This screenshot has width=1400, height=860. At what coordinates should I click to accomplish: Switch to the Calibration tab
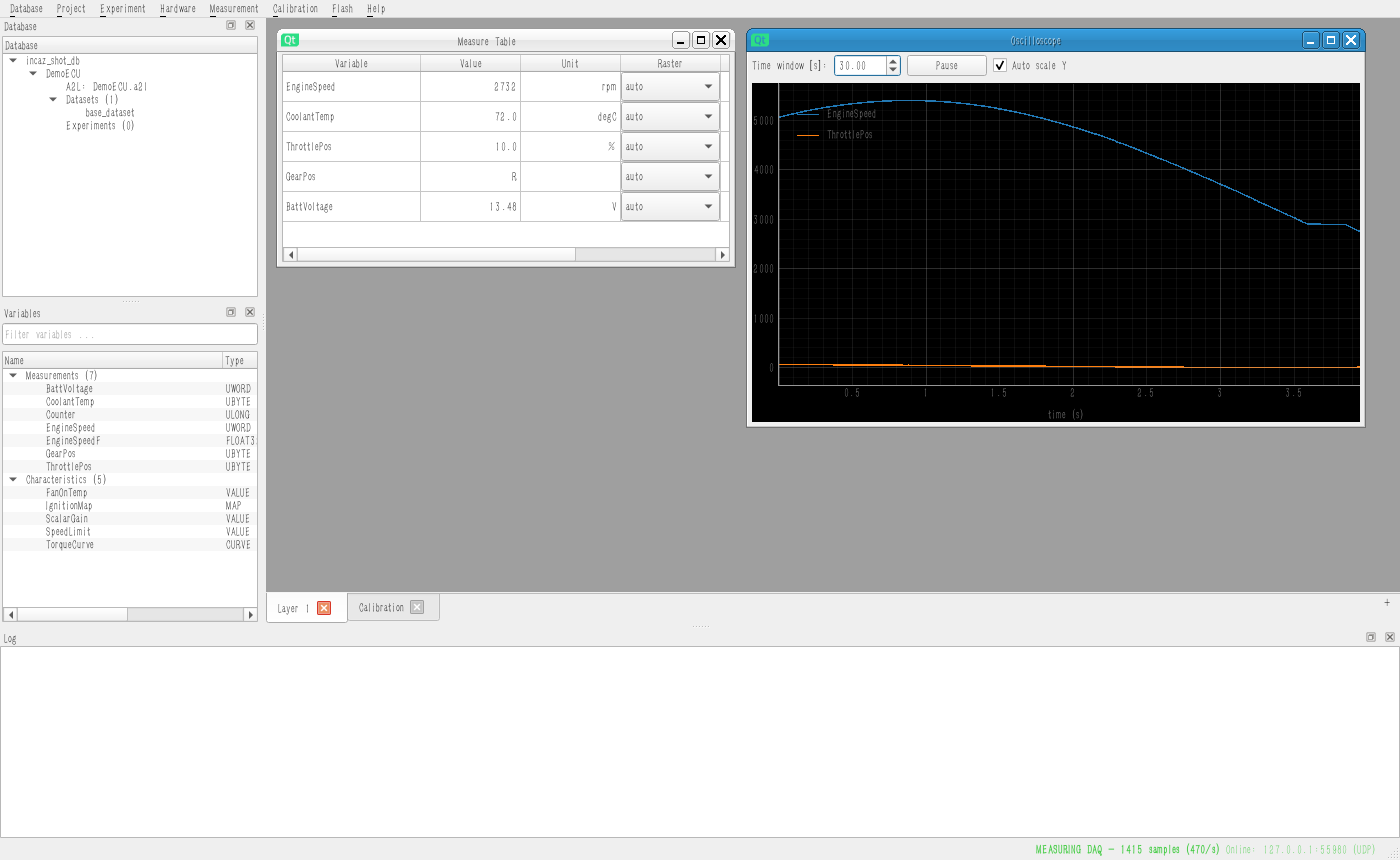pyautogui.click(x=381, y=607)
